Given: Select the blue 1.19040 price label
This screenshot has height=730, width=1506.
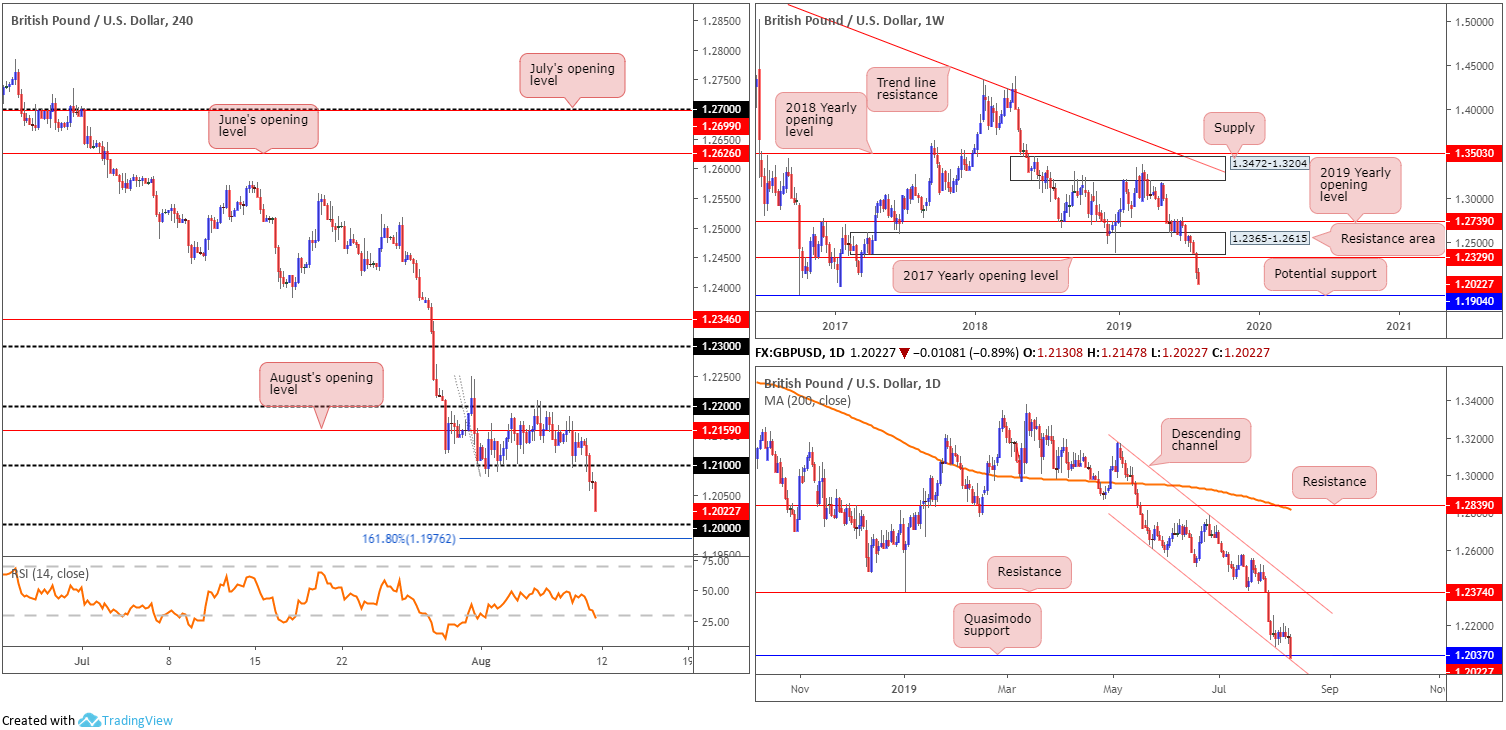Looking at the screenshot, I should point(1472,301).
